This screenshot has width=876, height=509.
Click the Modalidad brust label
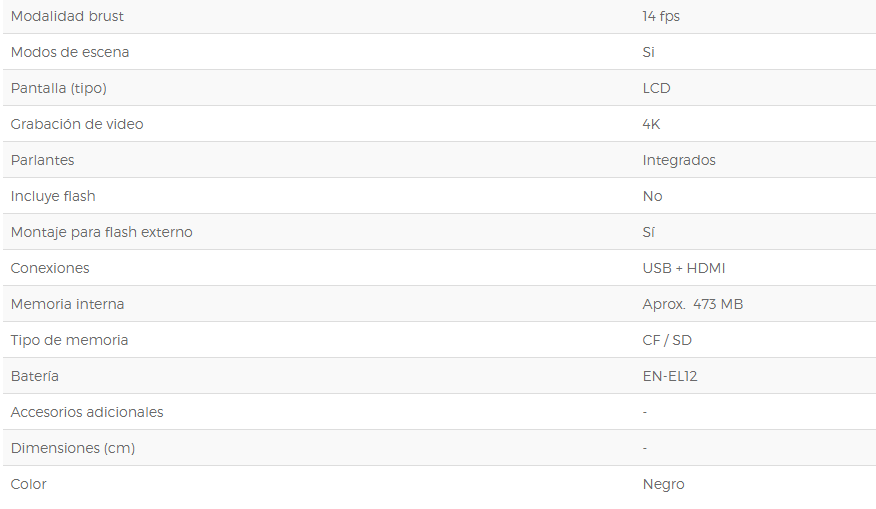pos(67,16)
